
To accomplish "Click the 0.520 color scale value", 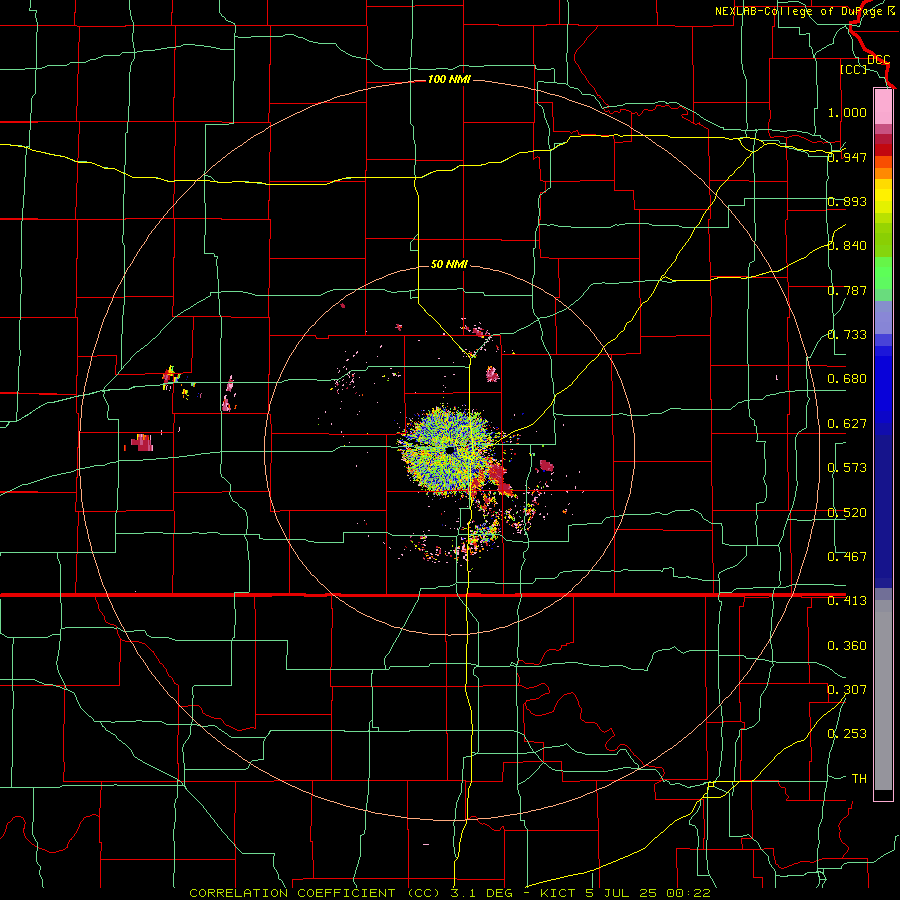I will (847, 513).
